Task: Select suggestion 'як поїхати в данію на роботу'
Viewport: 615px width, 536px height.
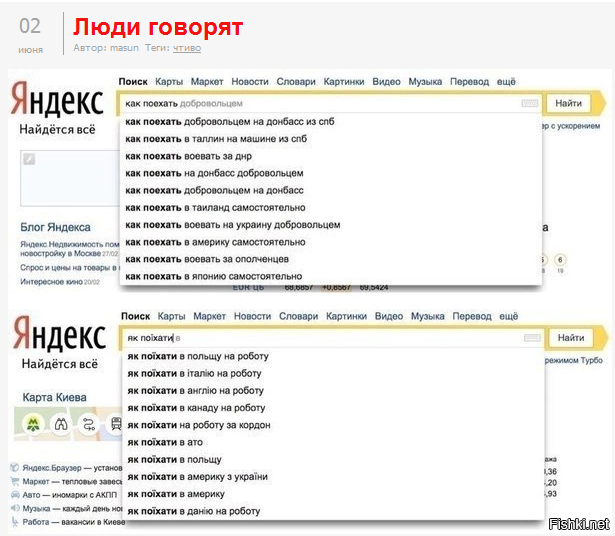Action: pyautogui.click(x=333, y=511)
